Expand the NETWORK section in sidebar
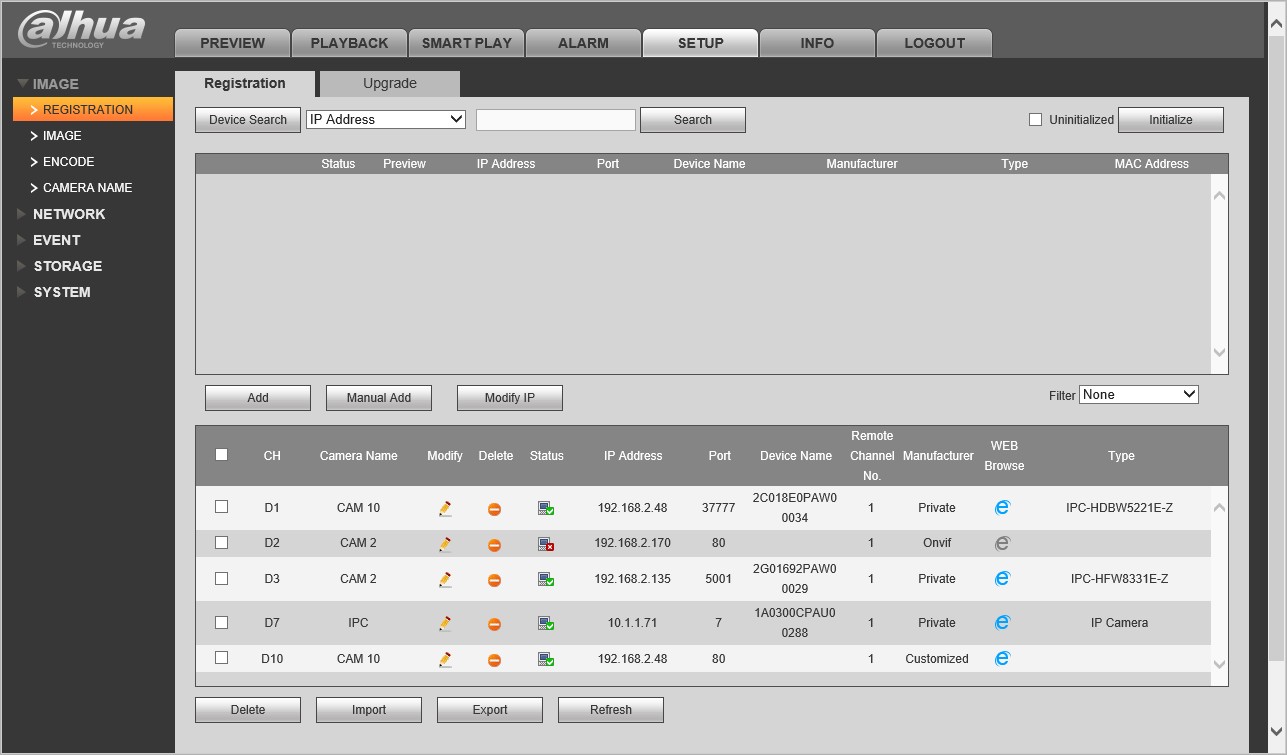Screen dimensions: 1287x755 (x=68, y=214)
